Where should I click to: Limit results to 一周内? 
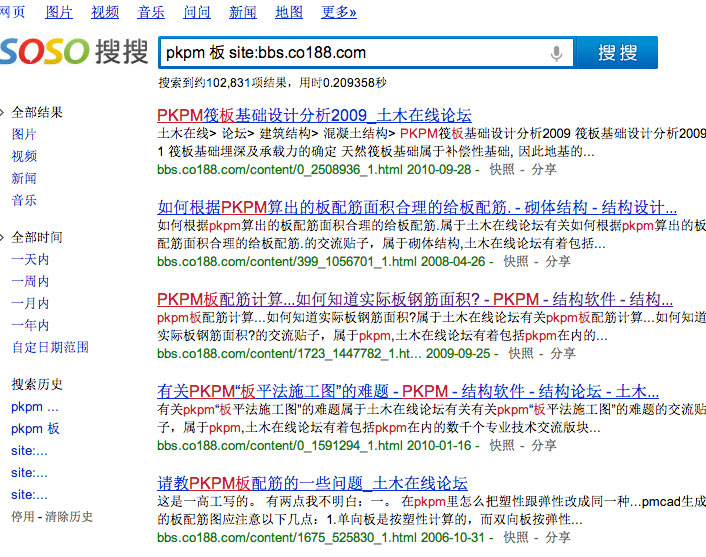coord(30,281)
